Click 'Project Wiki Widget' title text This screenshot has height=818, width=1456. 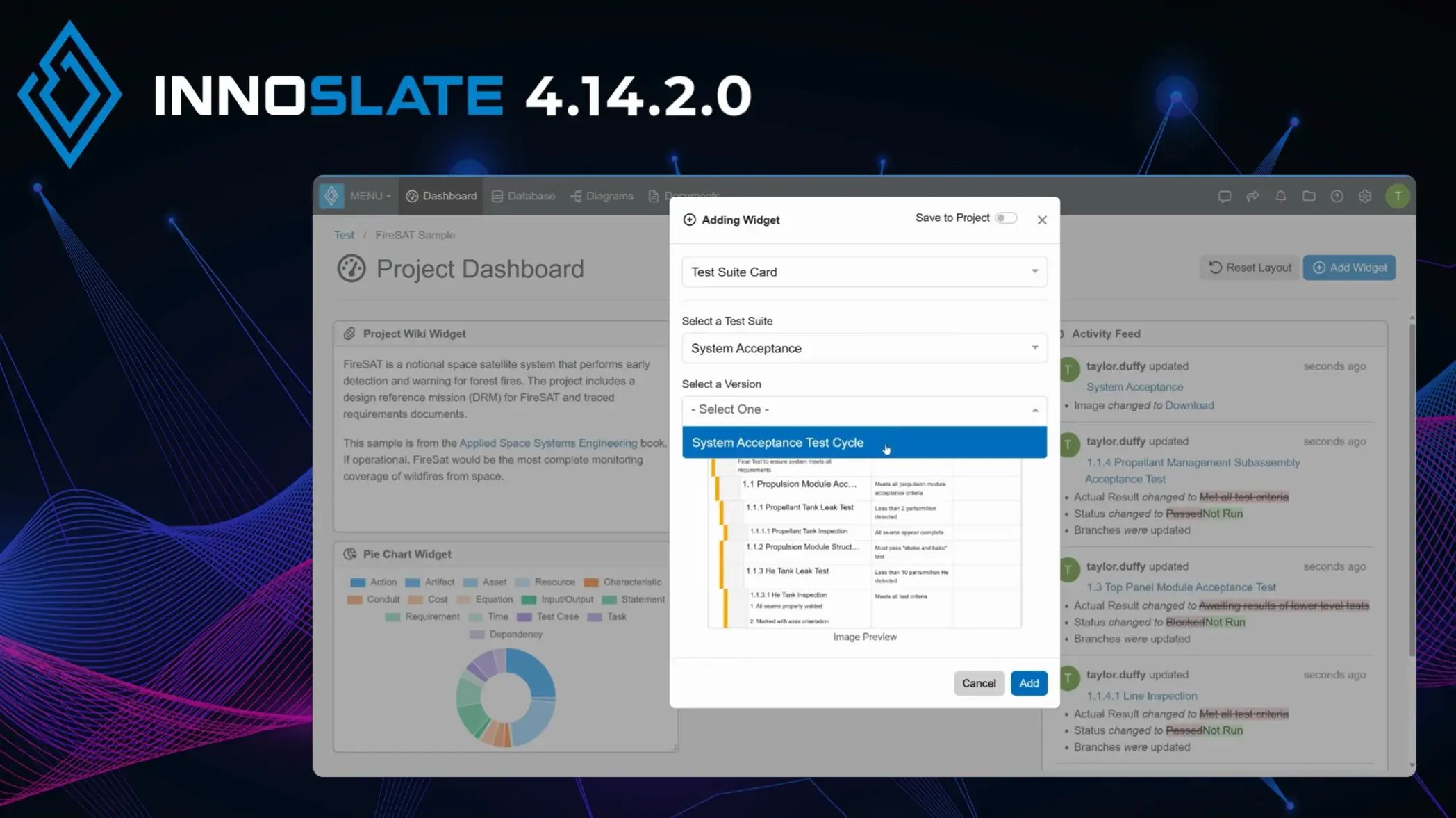[x=414, y=334]
